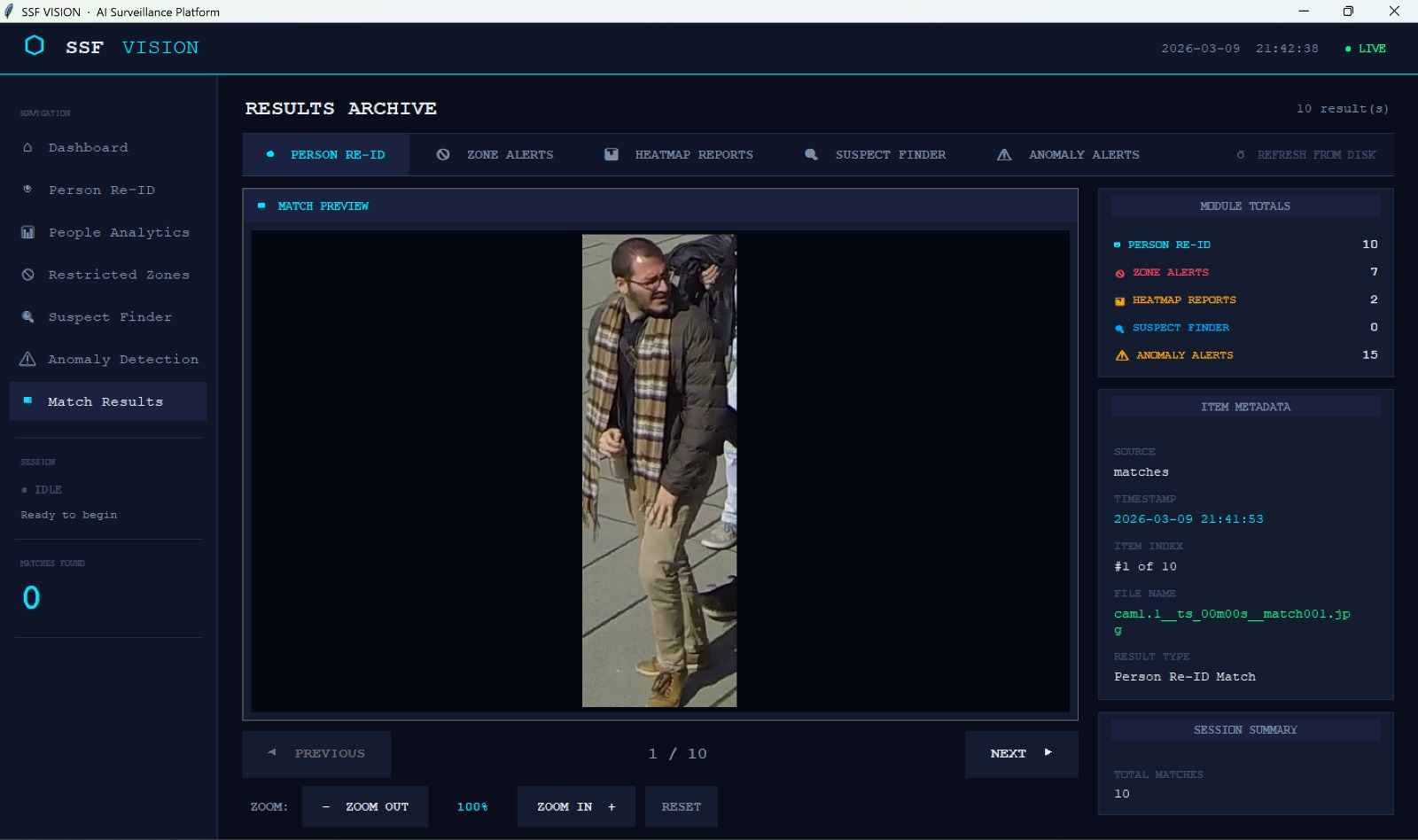Click the IDLE session status dot
The image size is (1418, 840).
coord(23,489)
